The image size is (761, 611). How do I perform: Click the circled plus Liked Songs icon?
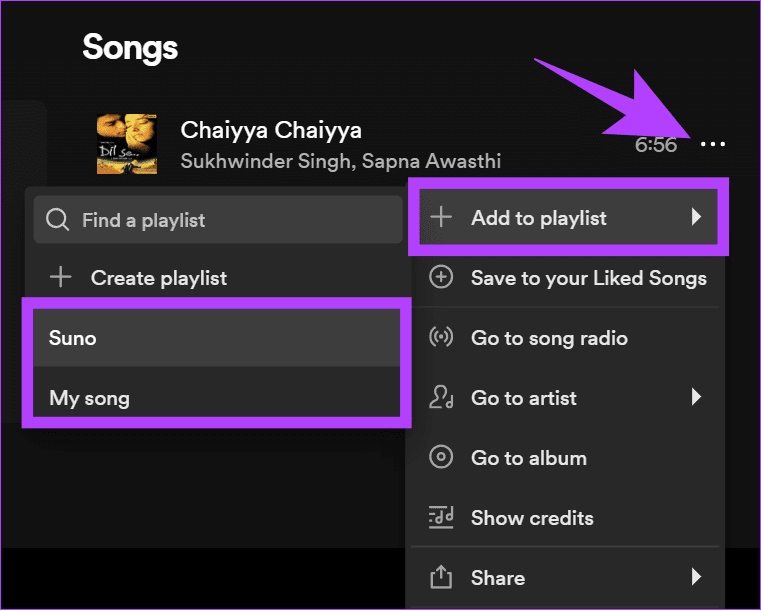(441, 277)
